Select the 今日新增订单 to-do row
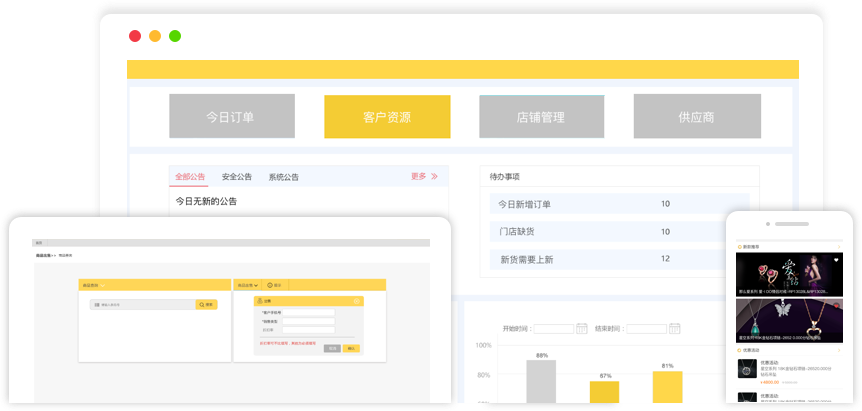The image size is (862, 411). [x=619, y=204]
